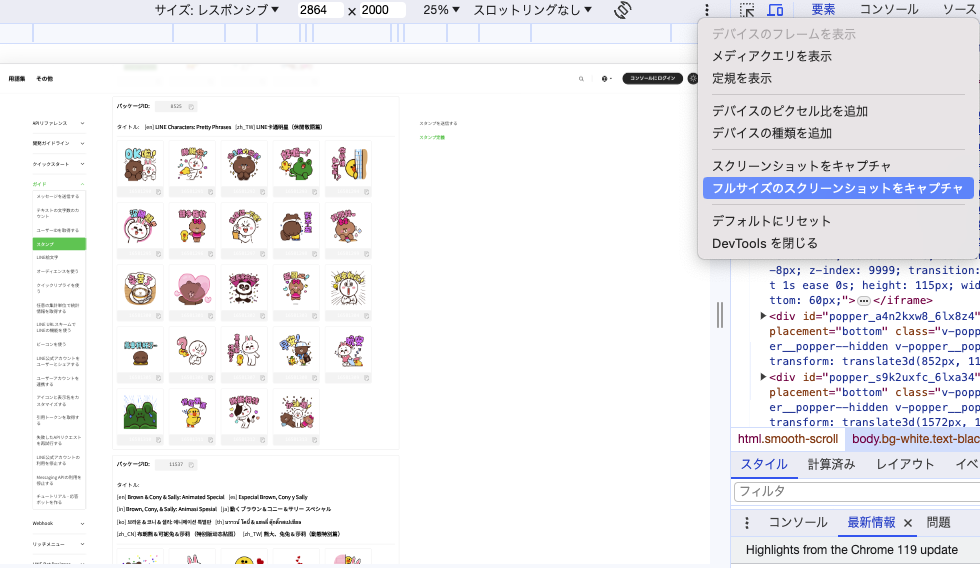Copy package ID 8525 using copy icon
Screen dimensions: 980x568
(191, 107)
